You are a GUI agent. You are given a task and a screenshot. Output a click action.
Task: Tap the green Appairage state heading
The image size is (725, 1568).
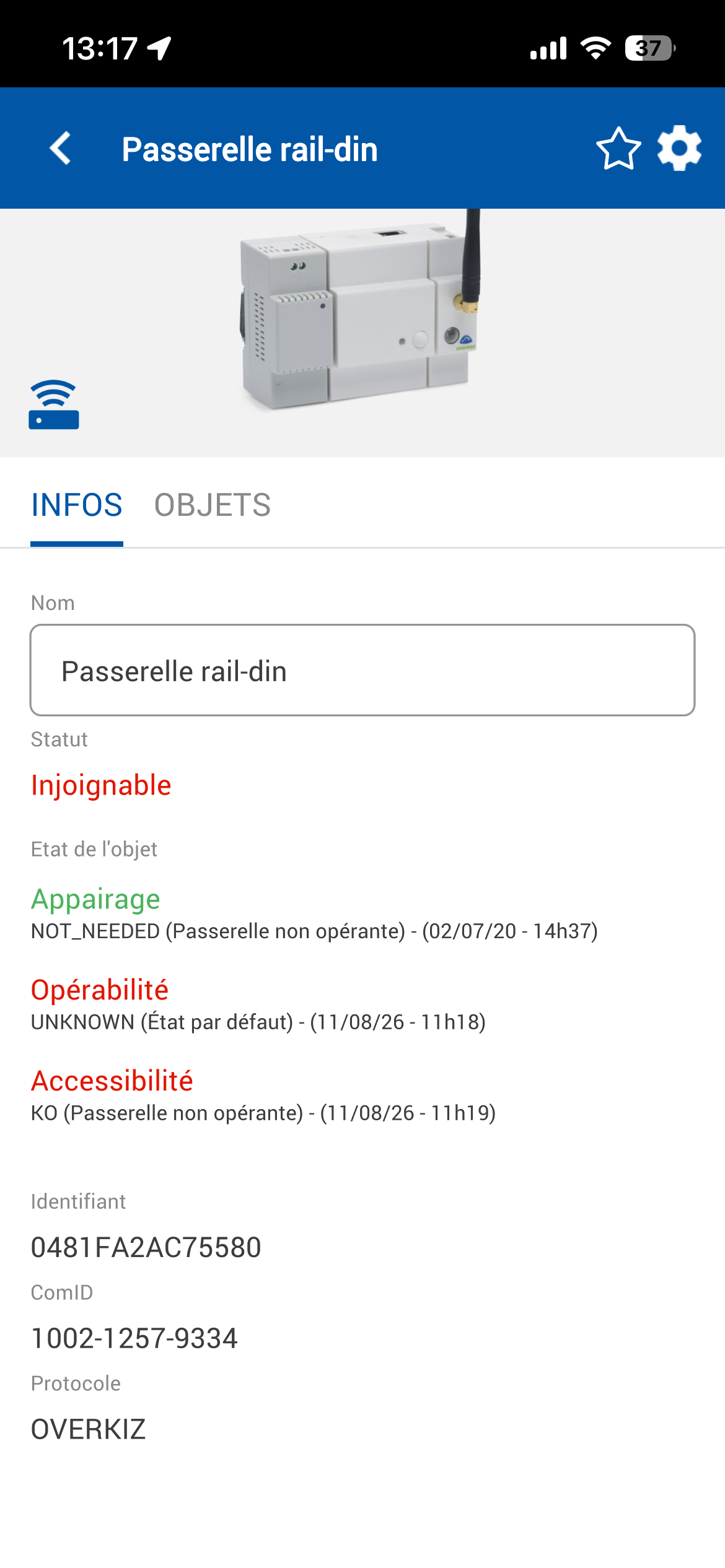(x=95, y=899)
